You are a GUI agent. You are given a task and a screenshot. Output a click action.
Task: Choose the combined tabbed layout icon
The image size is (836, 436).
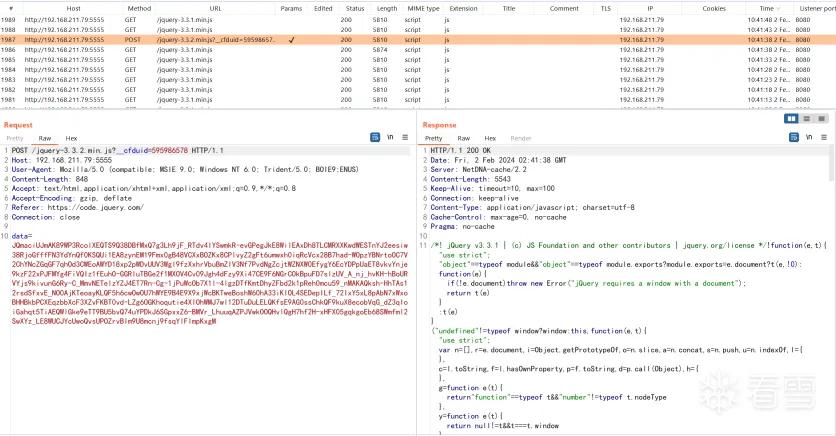[x=822, y=118]
